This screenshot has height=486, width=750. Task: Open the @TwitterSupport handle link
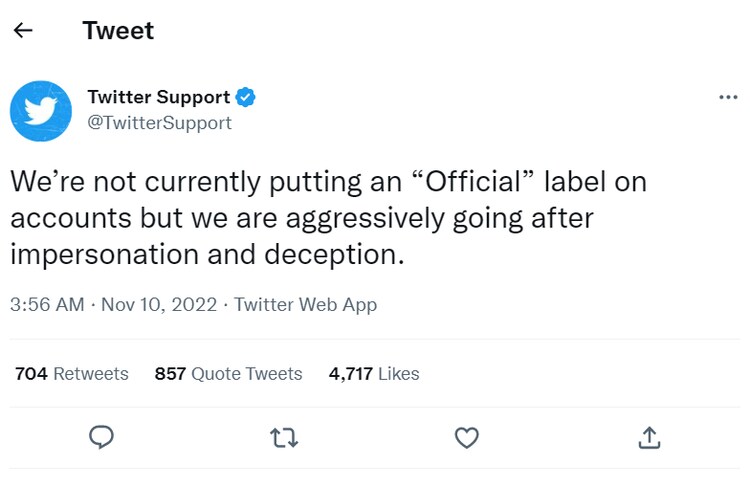coord(159,123)
